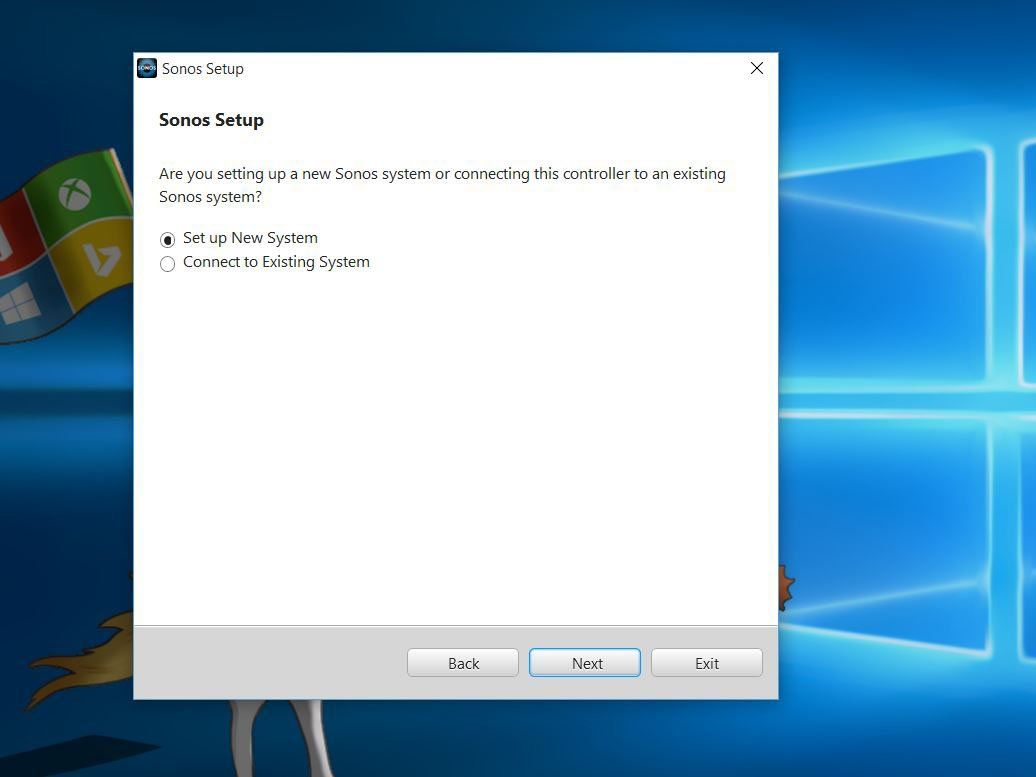This screenshot has width=1036, height=777.
Task: Click the 'Connect to Existing System' label text
Action: (x=276, y=262)
